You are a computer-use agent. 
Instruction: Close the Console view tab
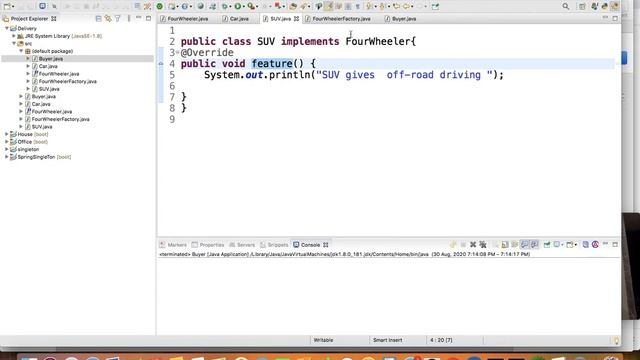pos(326,245)
